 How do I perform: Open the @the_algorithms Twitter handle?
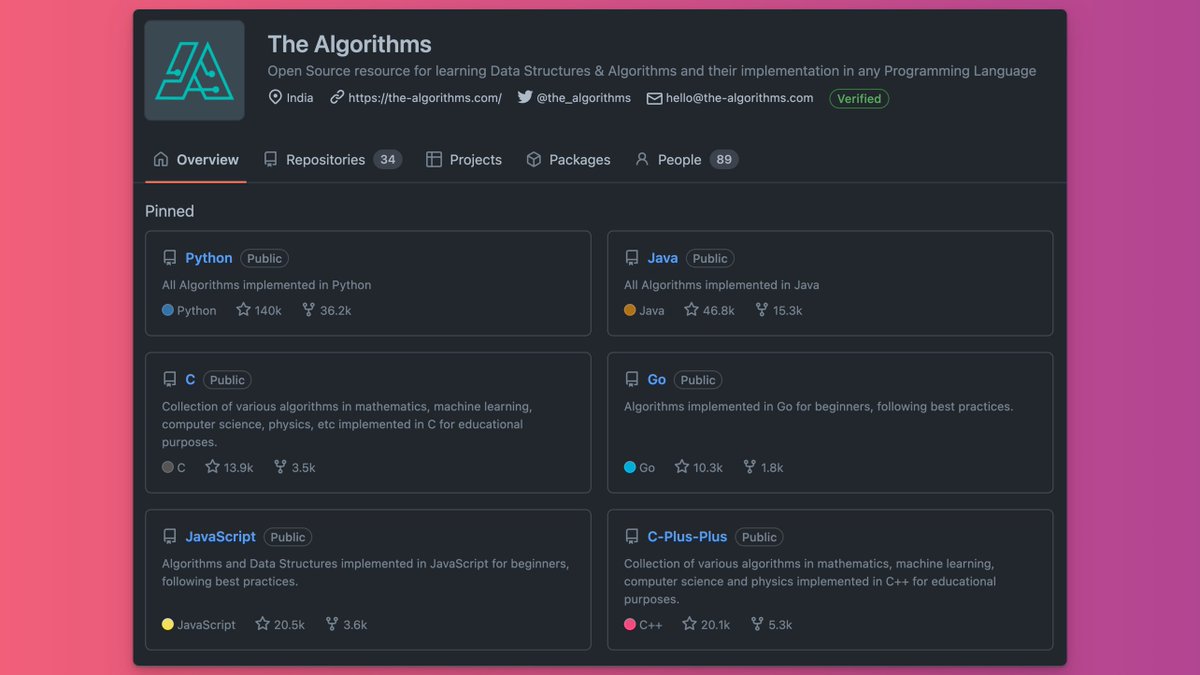584,98
